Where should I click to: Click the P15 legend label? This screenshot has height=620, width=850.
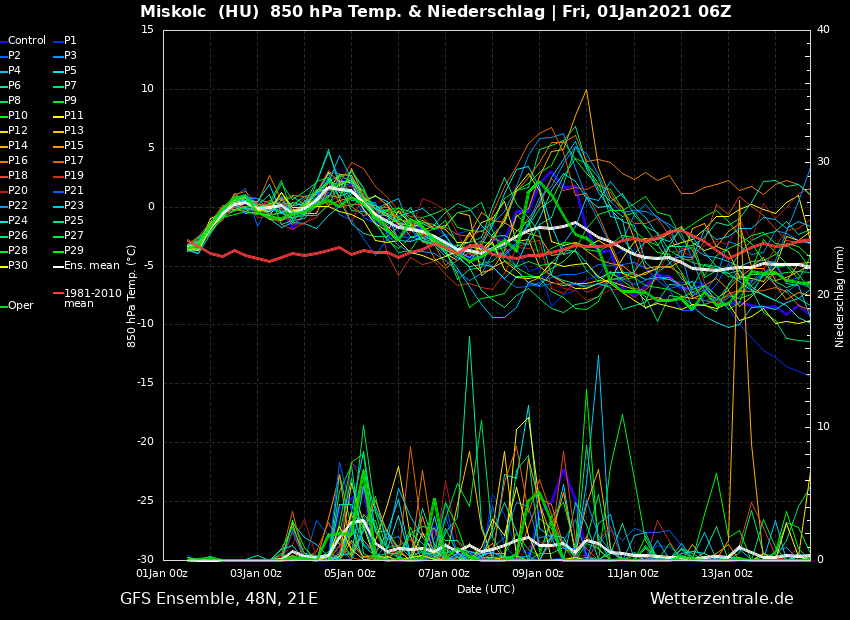(x=74, y=146)
